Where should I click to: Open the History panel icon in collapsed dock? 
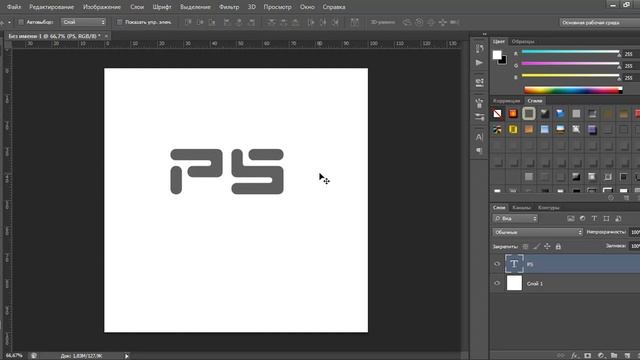[480, 49]
